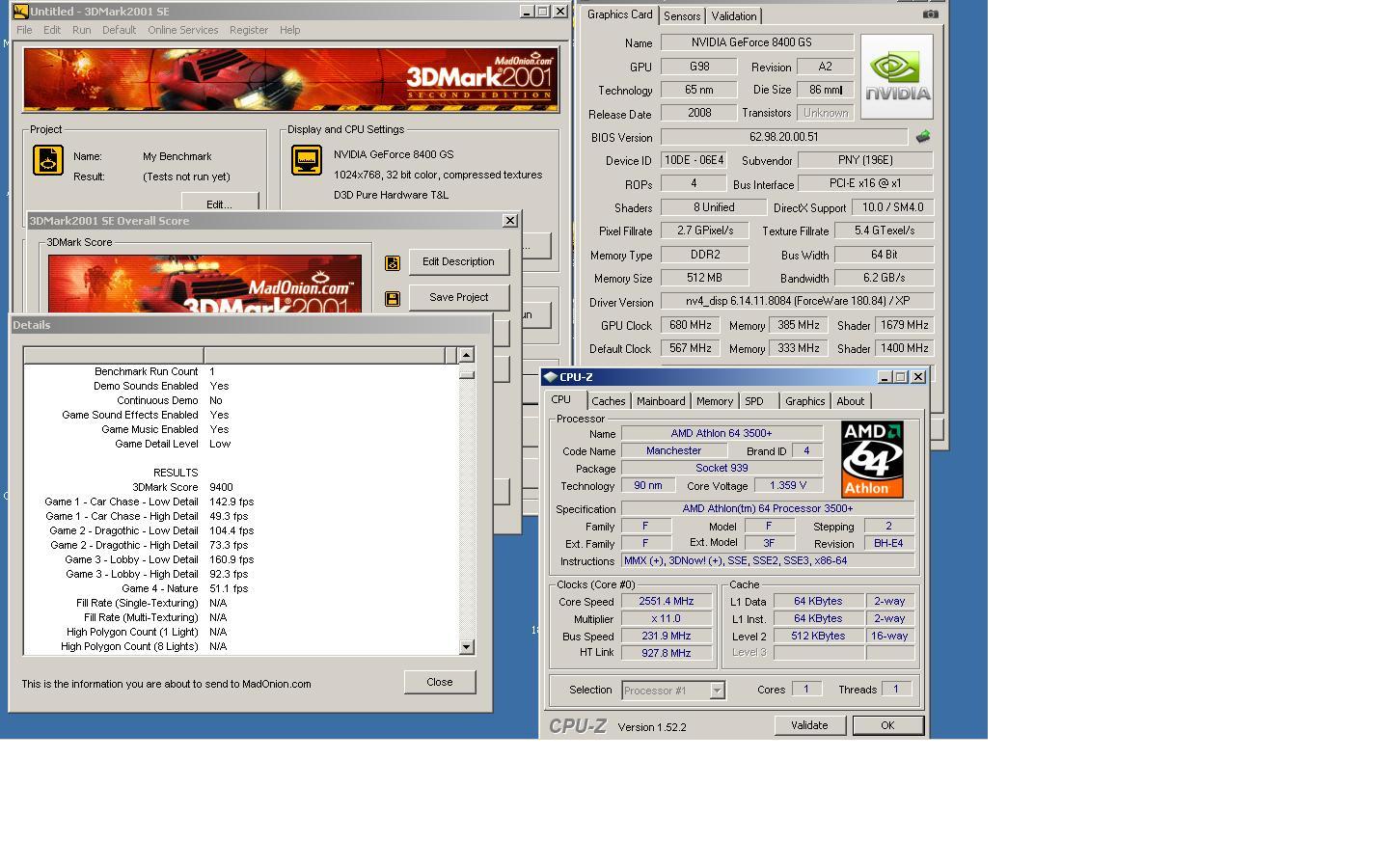Screen dimensions: 1389x868
Task: Click the project icon in 3DMark Project group
Action: click(x=48, y=160)
